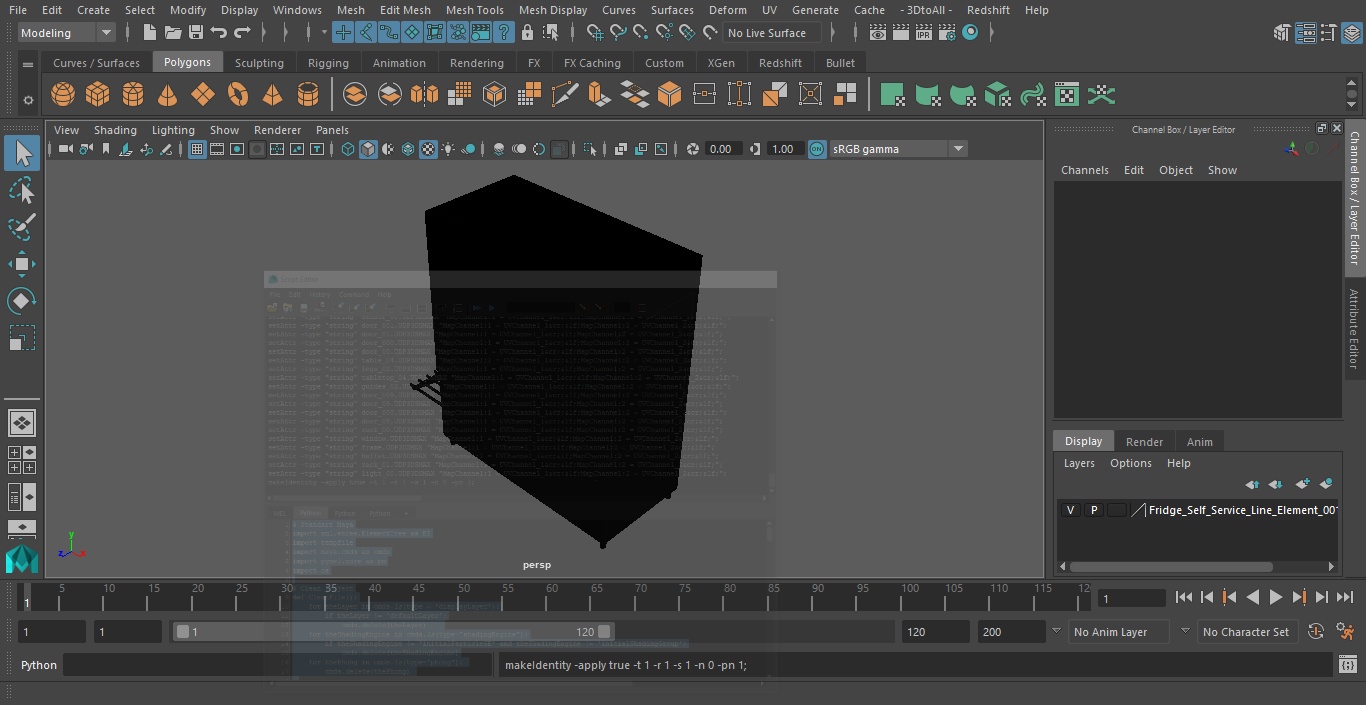
Task: Activate the Paint selection tool
Action: pyautogui.click(x=22, y=226)
